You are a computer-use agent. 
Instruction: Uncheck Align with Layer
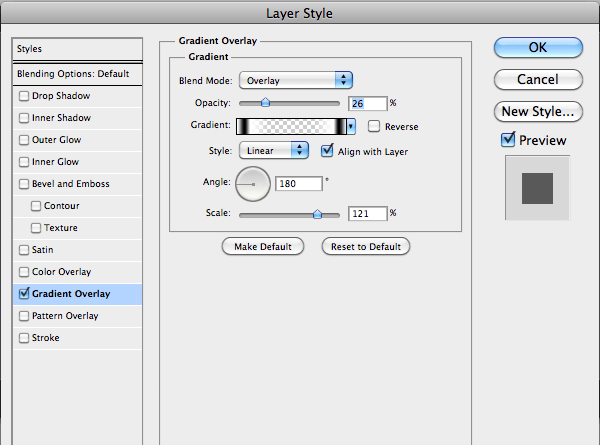[327, 151]
